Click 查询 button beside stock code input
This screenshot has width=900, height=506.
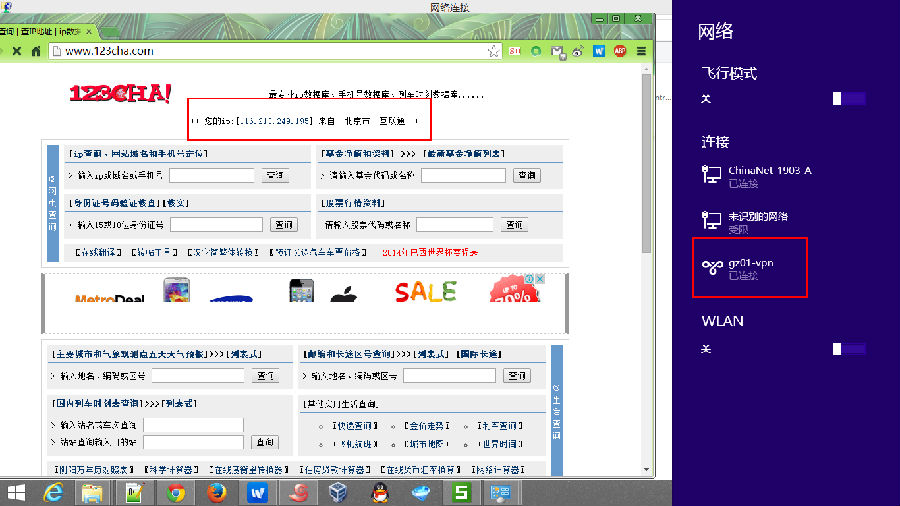(514, 225)
